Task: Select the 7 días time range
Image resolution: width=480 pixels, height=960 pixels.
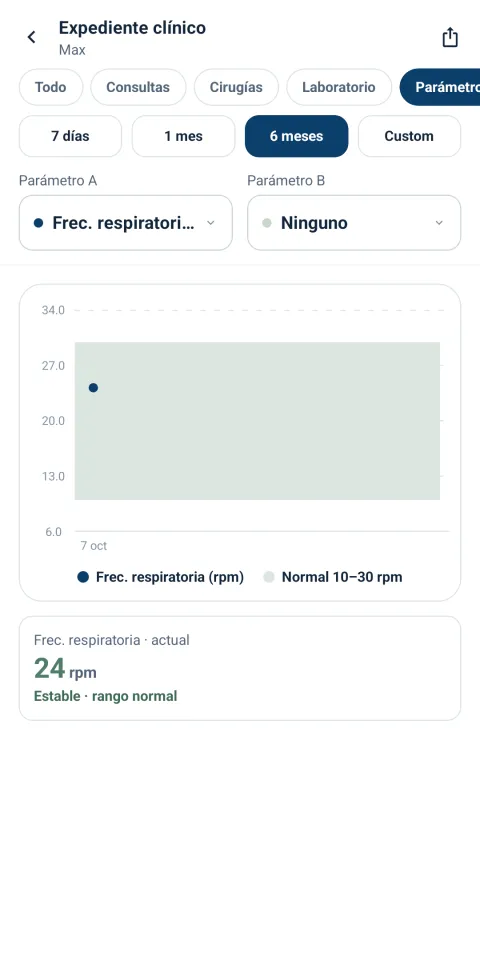Action: click(70, 136)
